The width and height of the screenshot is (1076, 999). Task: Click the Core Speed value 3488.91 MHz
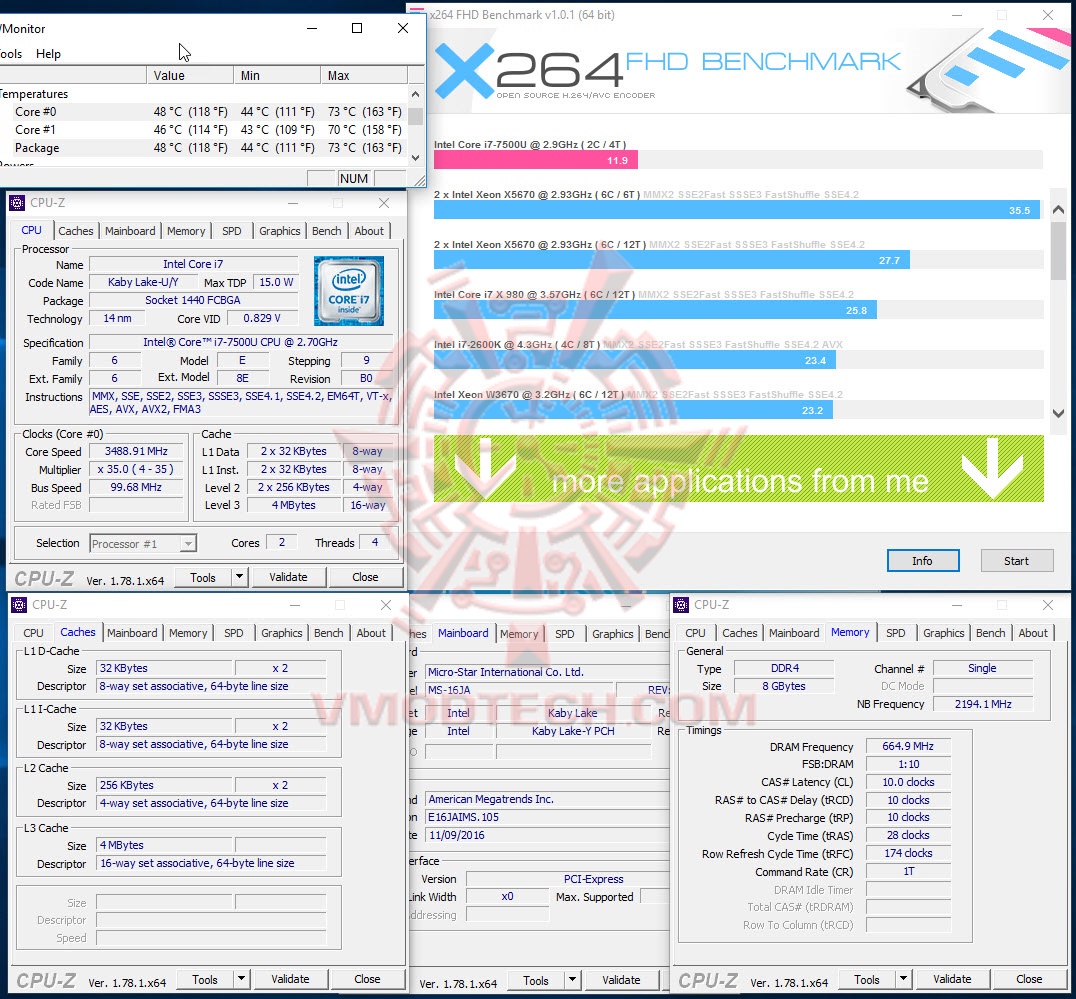pos(136,451)
